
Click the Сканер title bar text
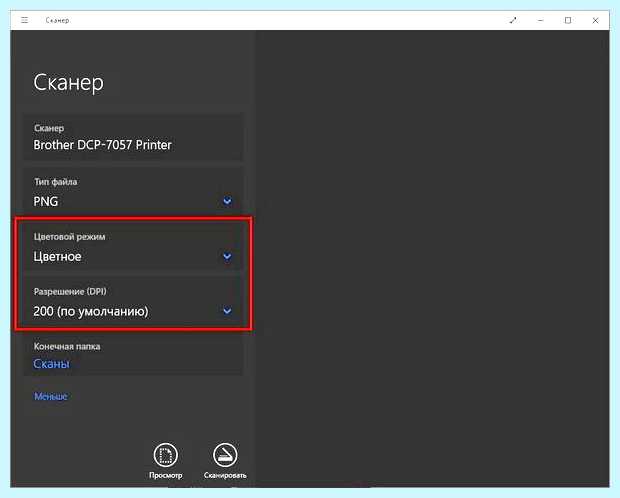(57, 20)
